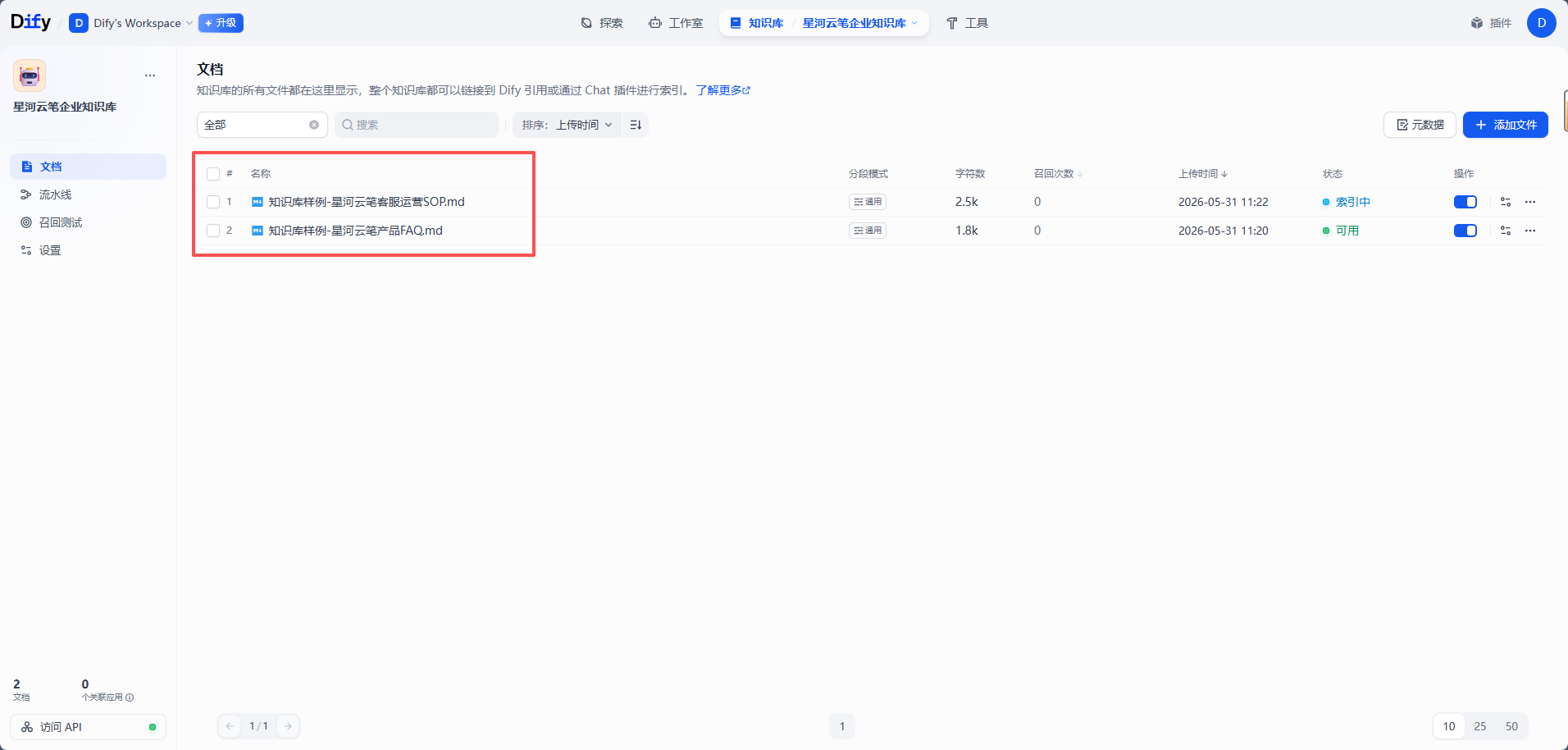The image size is (1568, 750).
Task: Open the Dify's Workspace dropdown
Action: tap(131, 23)
